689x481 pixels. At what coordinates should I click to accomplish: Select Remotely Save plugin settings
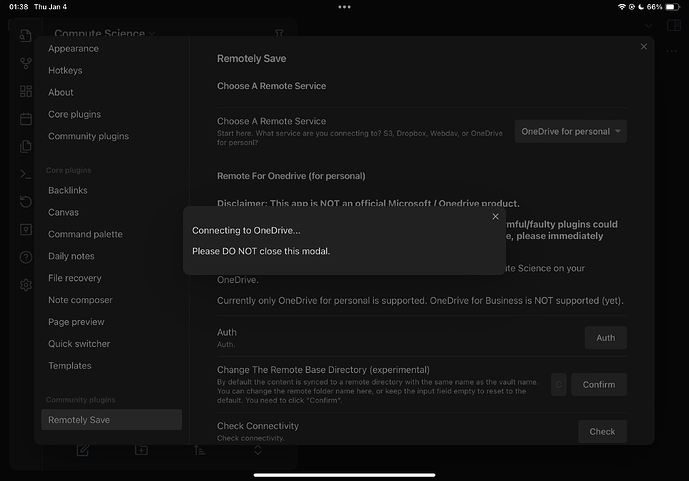tap(112, 420)
